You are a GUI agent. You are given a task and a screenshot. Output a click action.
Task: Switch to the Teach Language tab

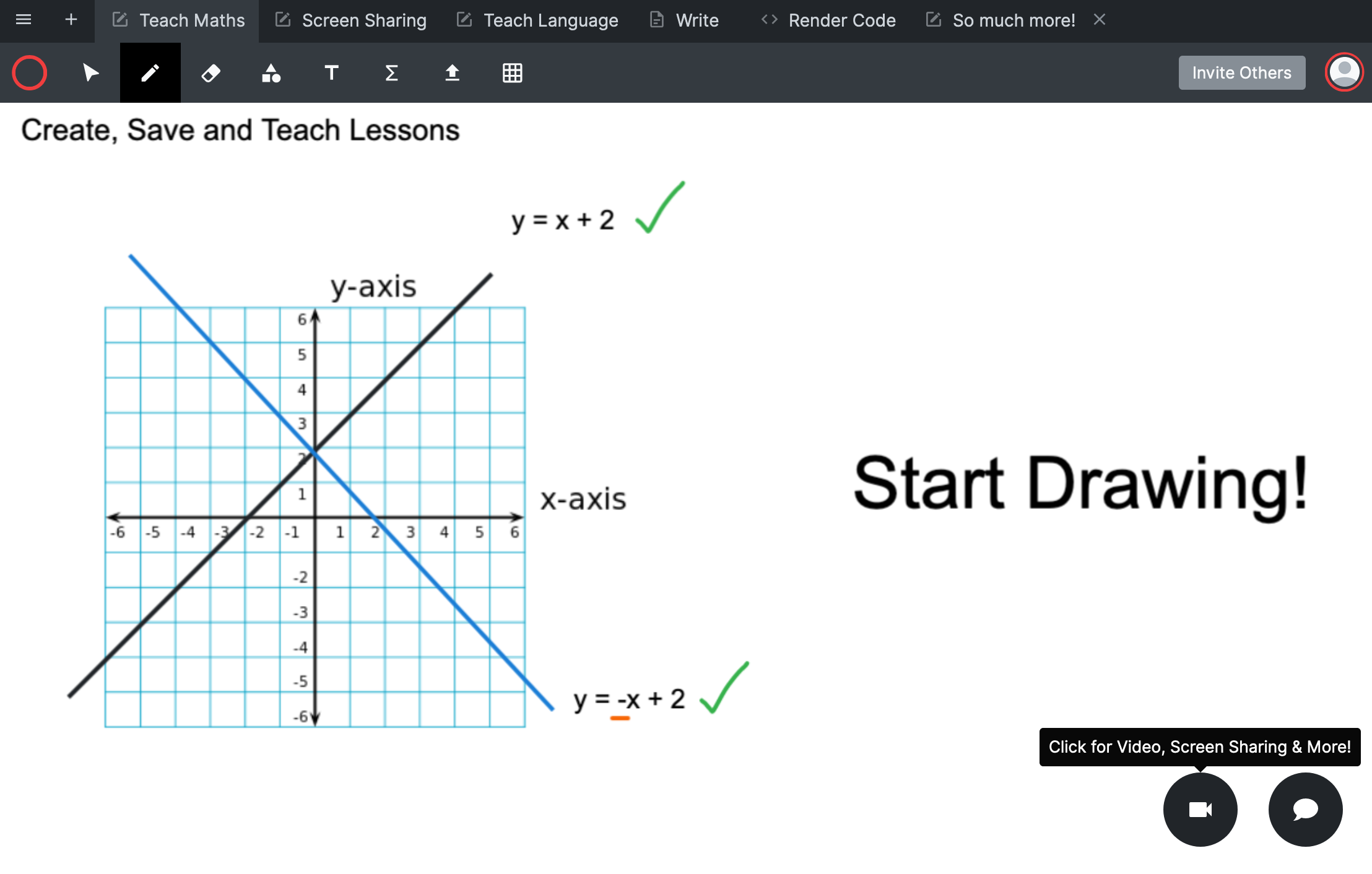(x=537, y=20)
